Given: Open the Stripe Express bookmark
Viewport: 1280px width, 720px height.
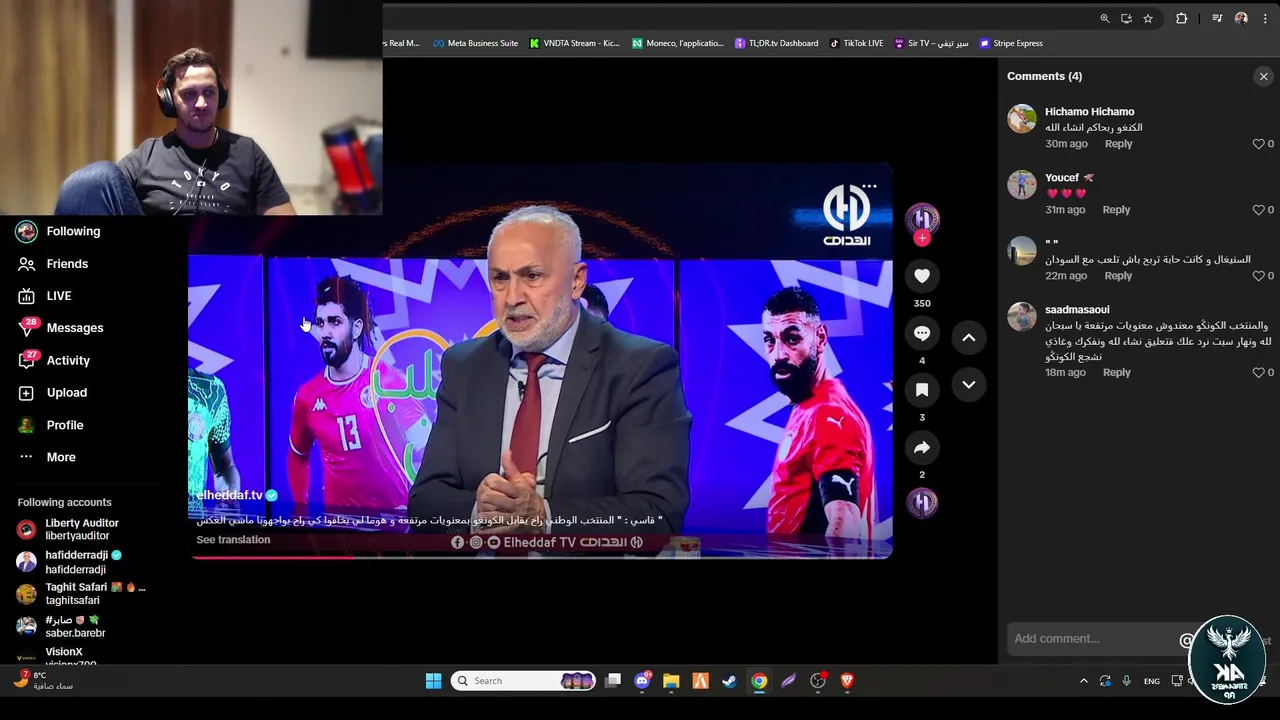Looking at the screenshot, I should coord(1011,43).
